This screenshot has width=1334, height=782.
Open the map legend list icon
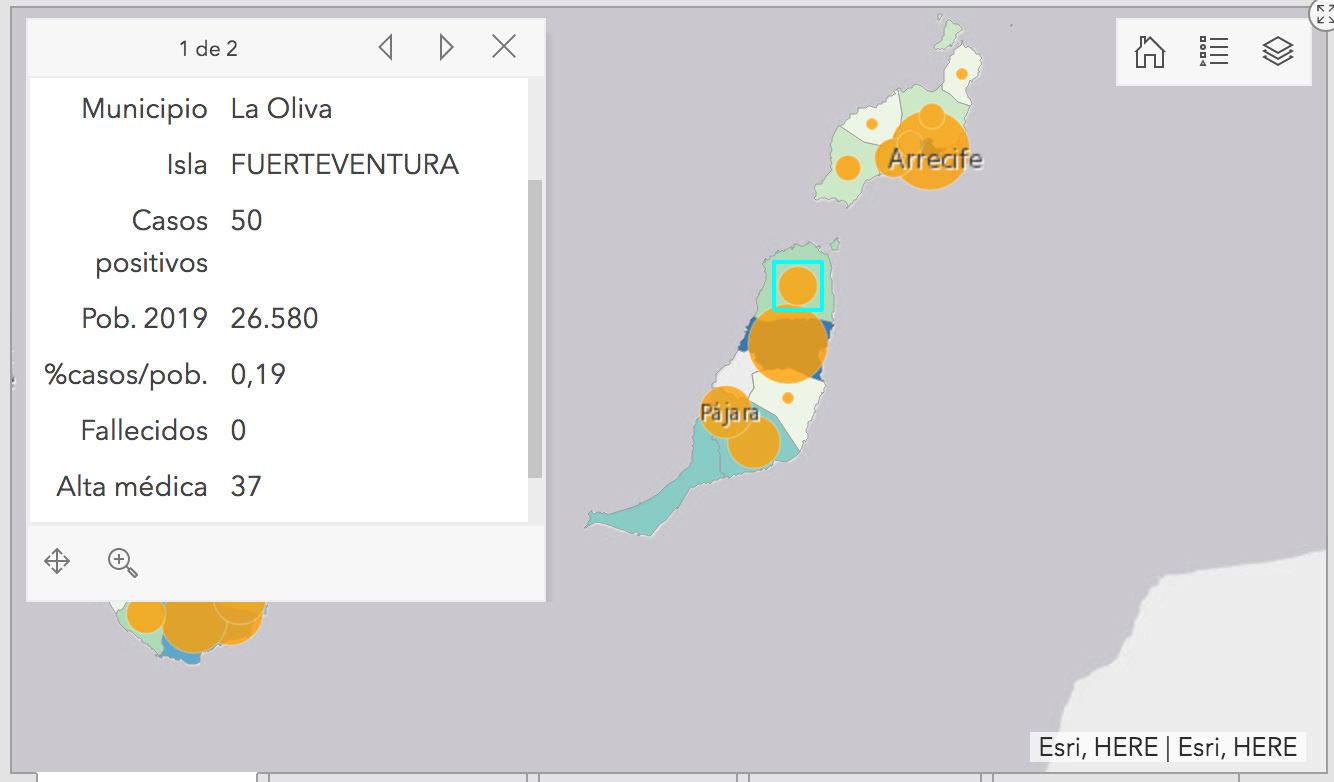(x=1213, y=51)
